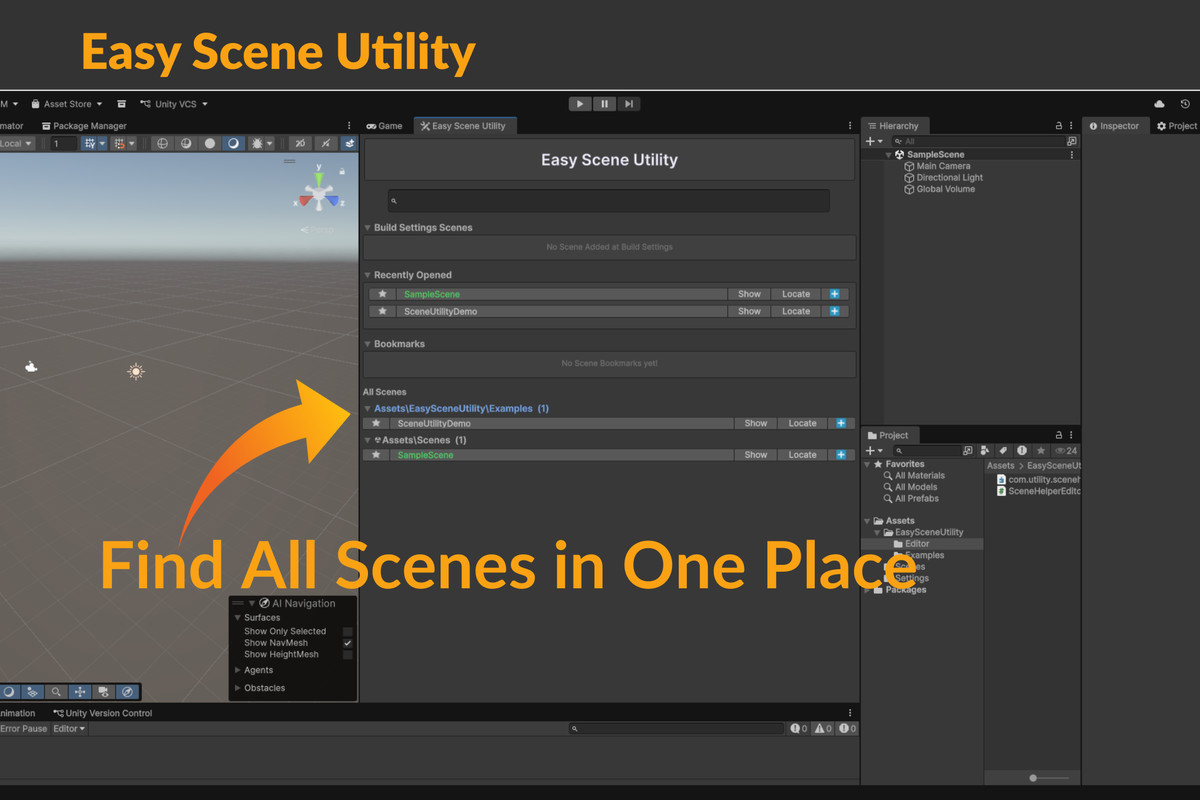Collapse the Bookmarks section

coord(369,343)
